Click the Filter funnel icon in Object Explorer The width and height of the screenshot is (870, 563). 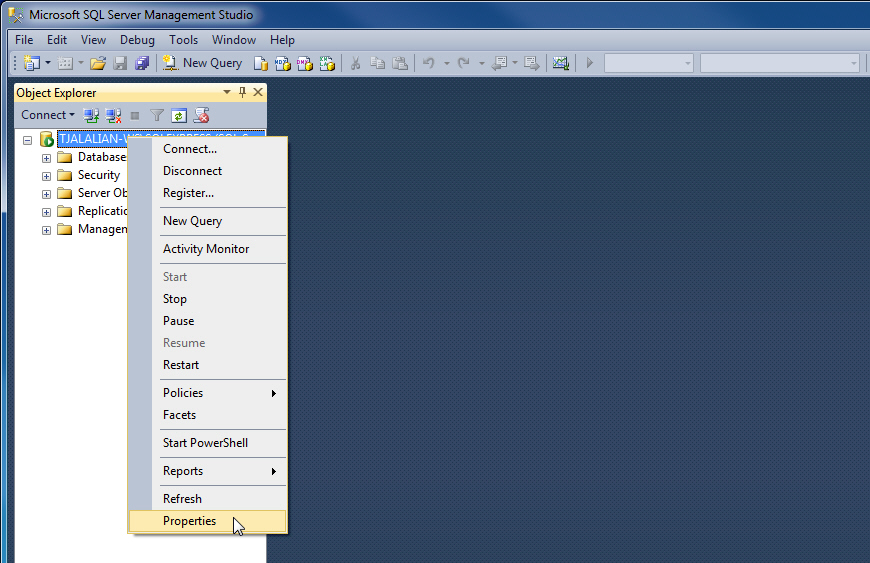[157, 115]
